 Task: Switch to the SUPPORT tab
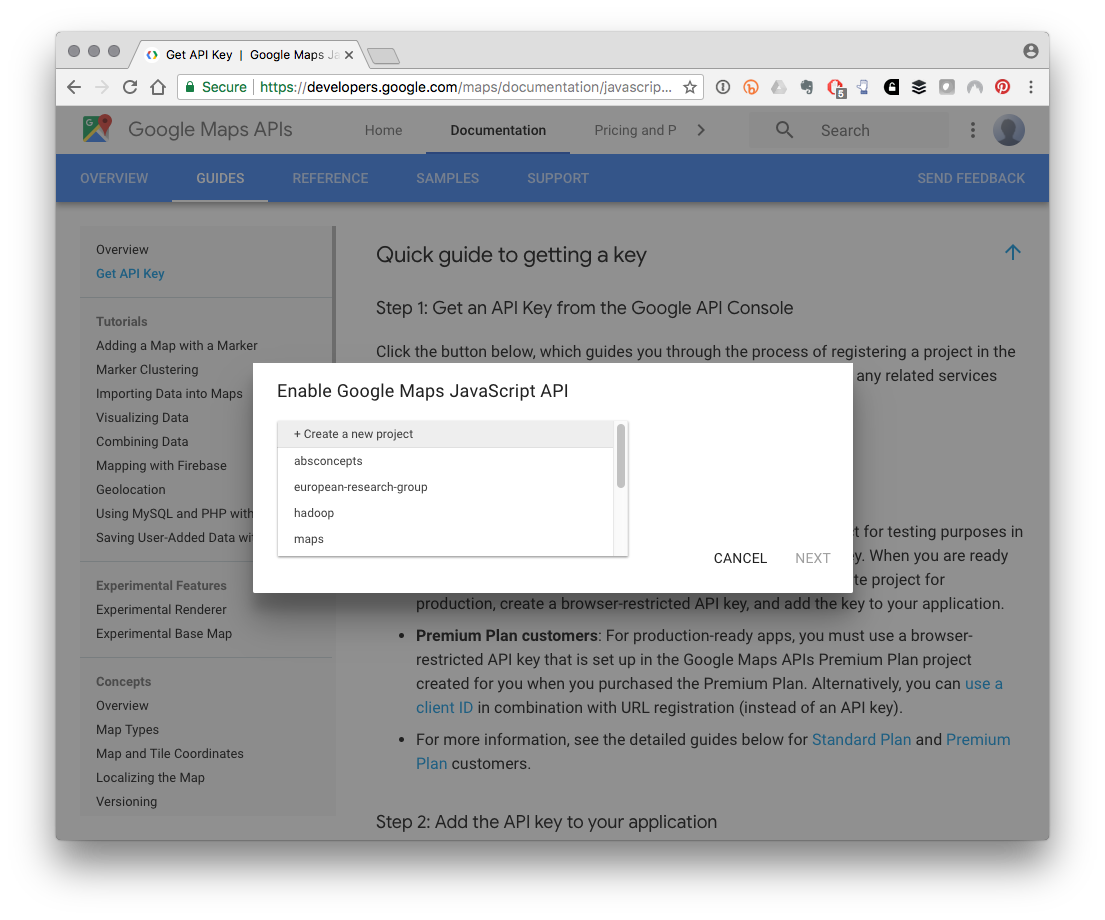pyautogui.click(x=558, y=178)
